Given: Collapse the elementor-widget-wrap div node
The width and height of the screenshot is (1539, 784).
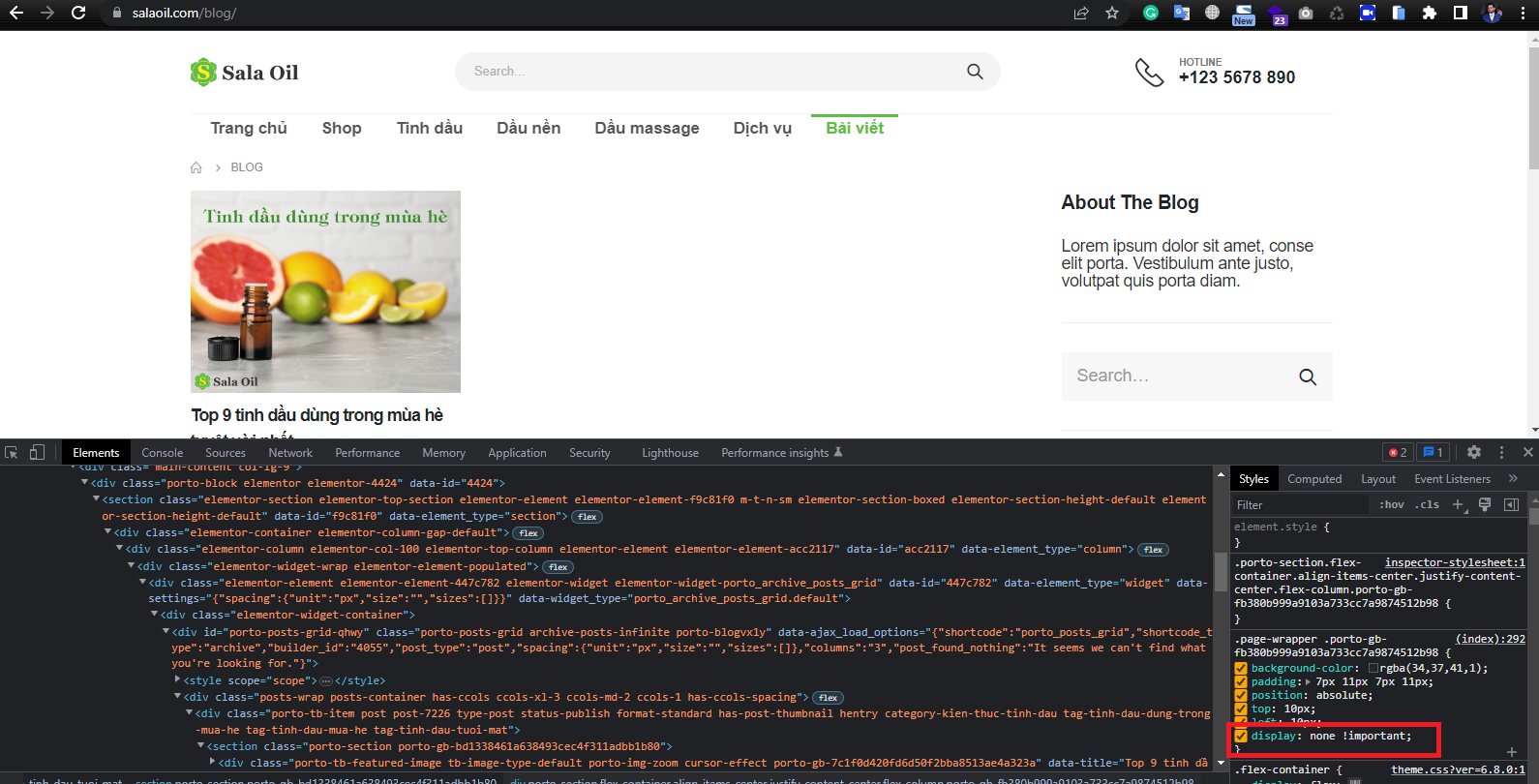Looking at the screenshot, I should click(131, 566).
